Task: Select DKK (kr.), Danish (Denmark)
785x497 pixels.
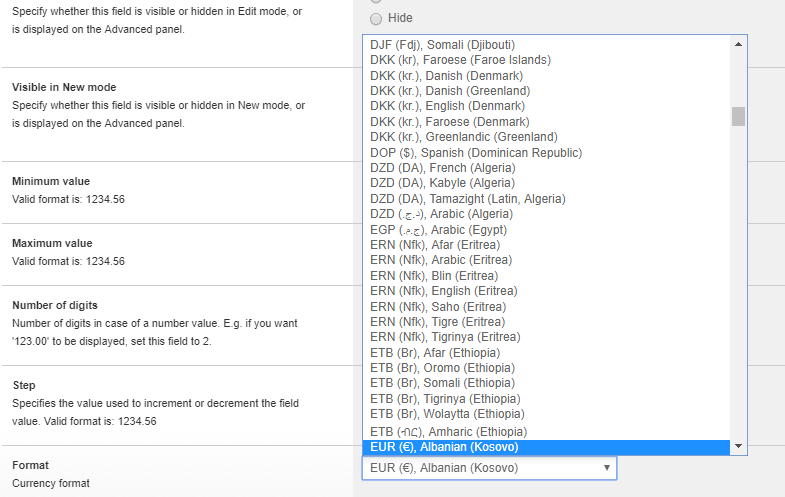Action: (x=546, y=76)
